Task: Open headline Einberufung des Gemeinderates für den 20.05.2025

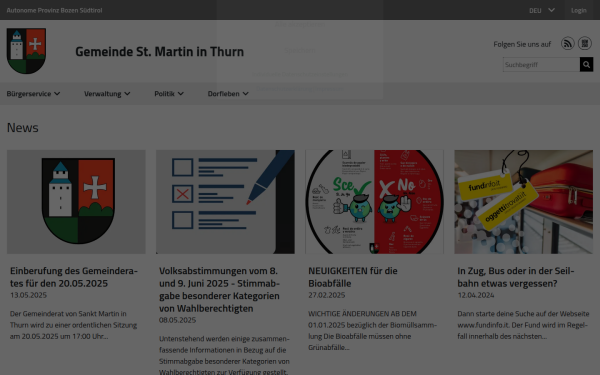Action: coord(74,277)
